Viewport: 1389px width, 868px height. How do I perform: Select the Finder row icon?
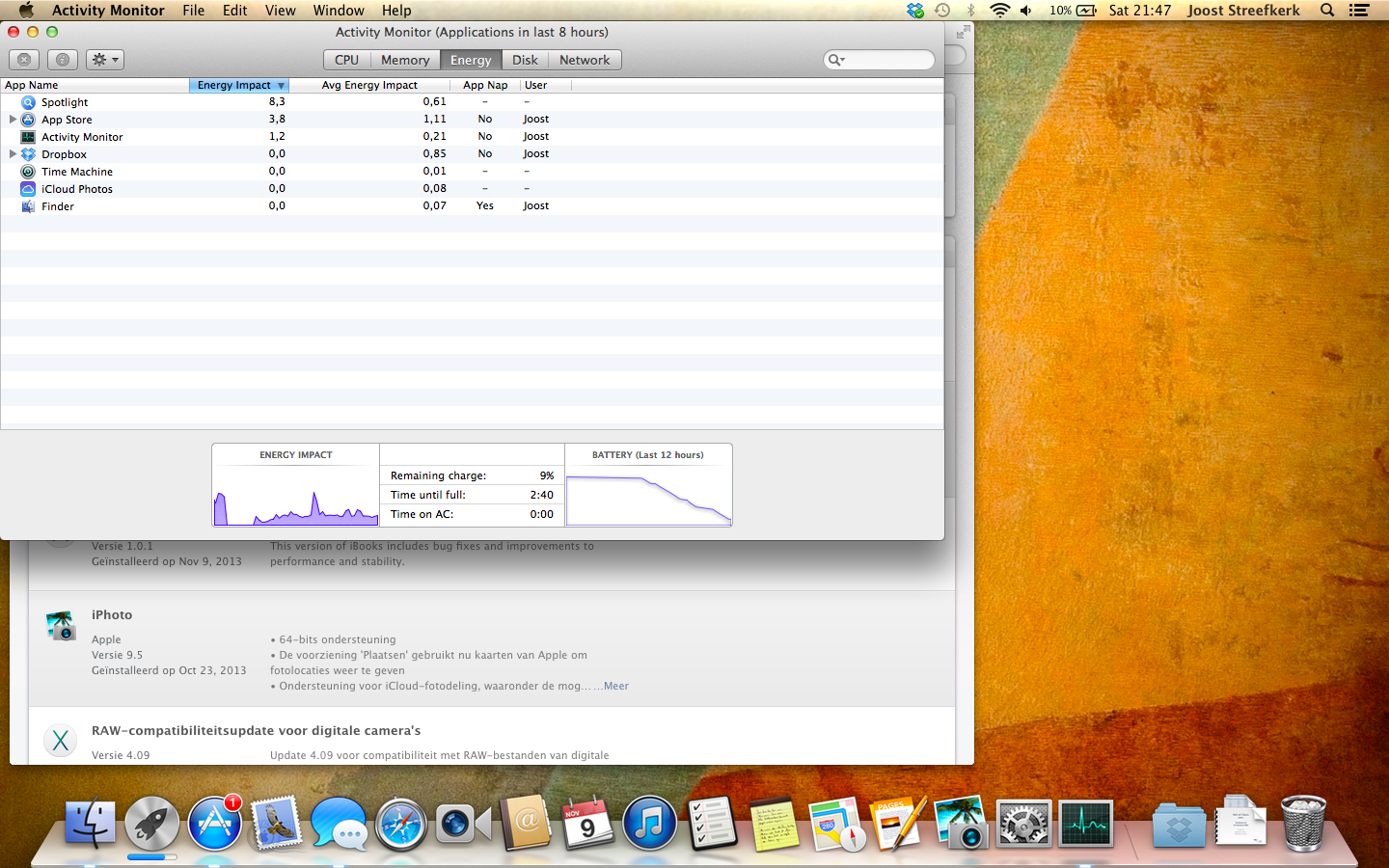[x=28, y=206]
